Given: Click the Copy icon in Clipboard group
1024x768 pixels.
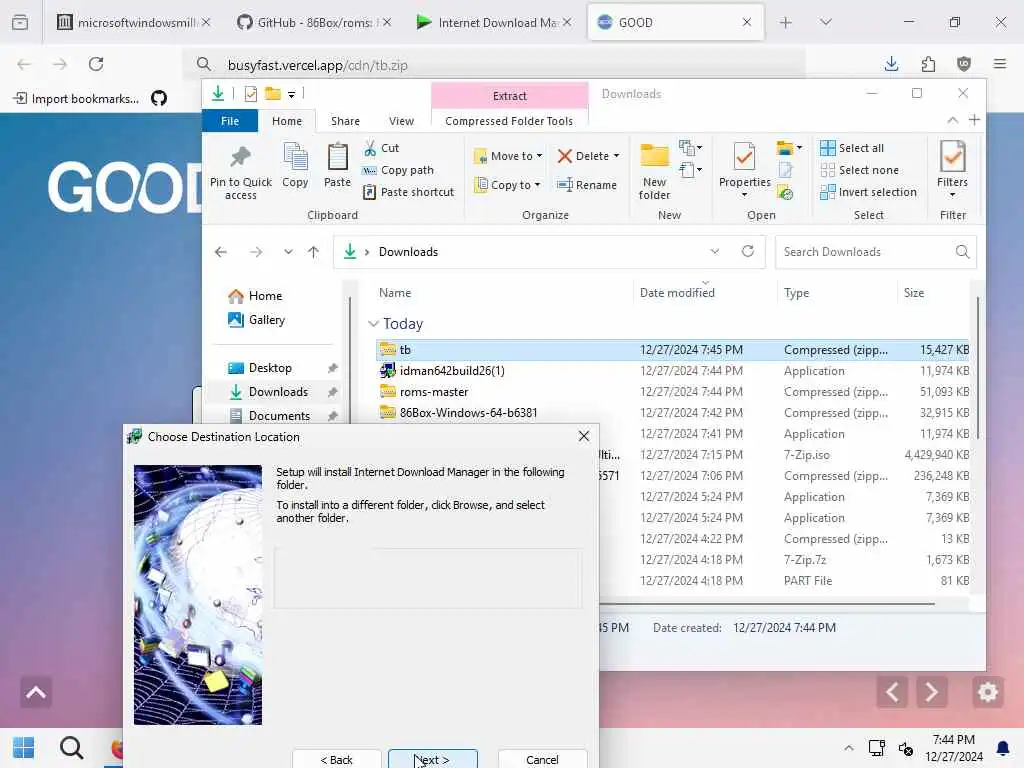Looking at the screenshot, I should (x=295, y=157).
